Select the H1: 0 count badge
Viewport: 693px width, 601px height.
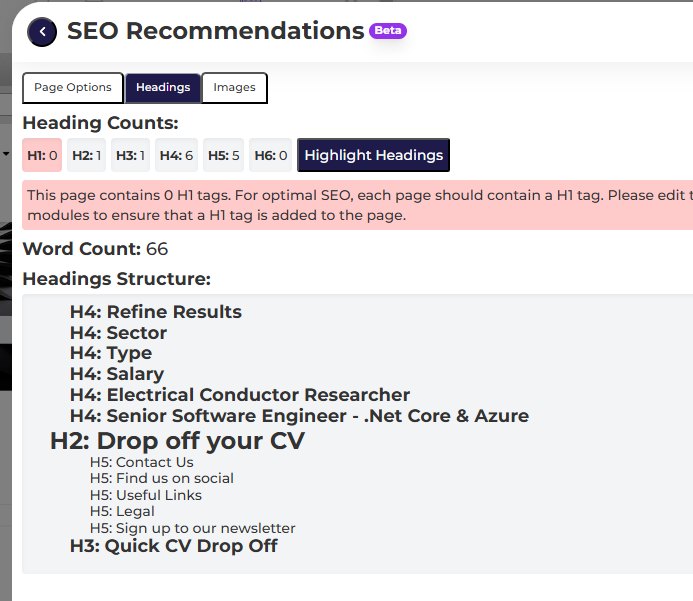click(x=42, y=155)
